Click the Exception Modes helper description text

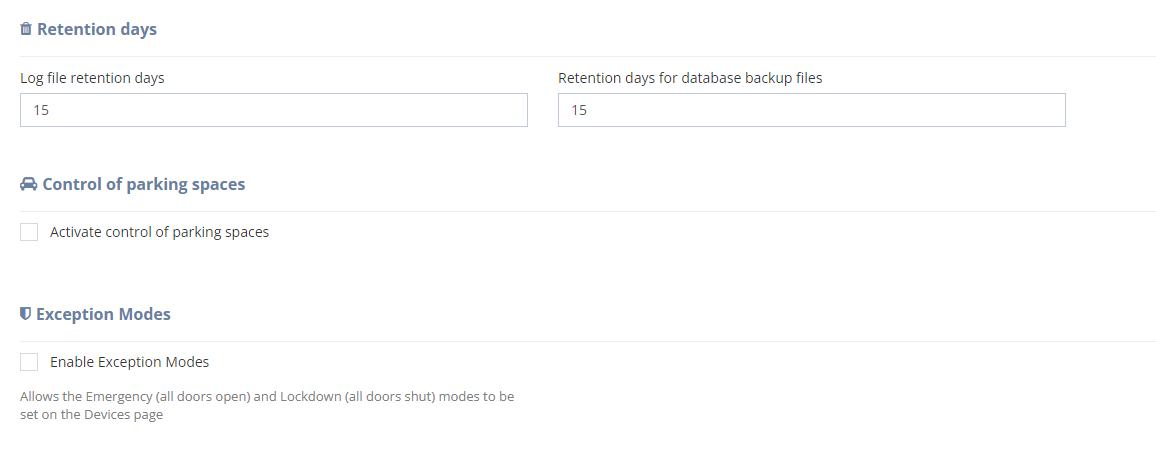coord(267,405)
